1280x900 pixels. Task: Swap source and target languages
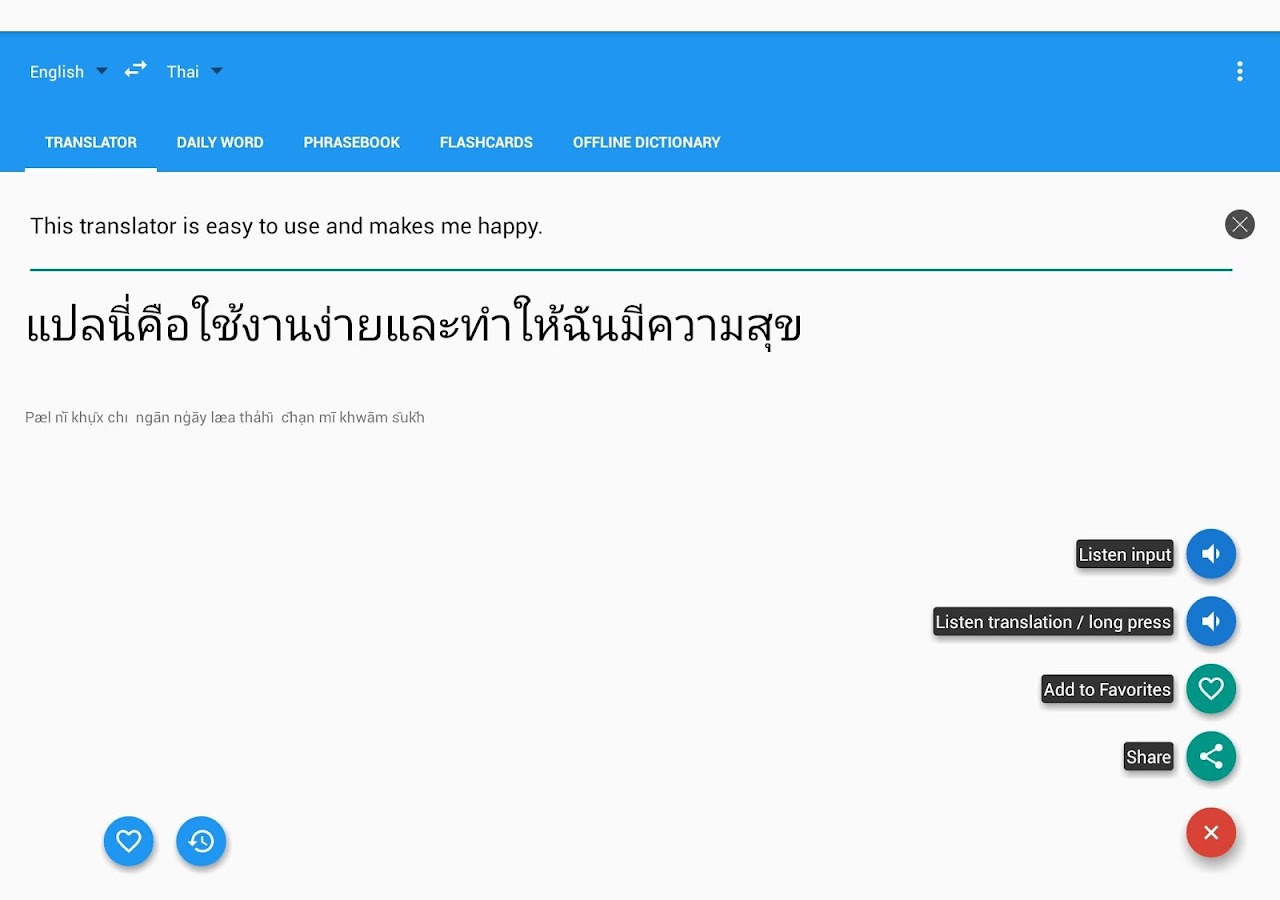tap(135, 70)
